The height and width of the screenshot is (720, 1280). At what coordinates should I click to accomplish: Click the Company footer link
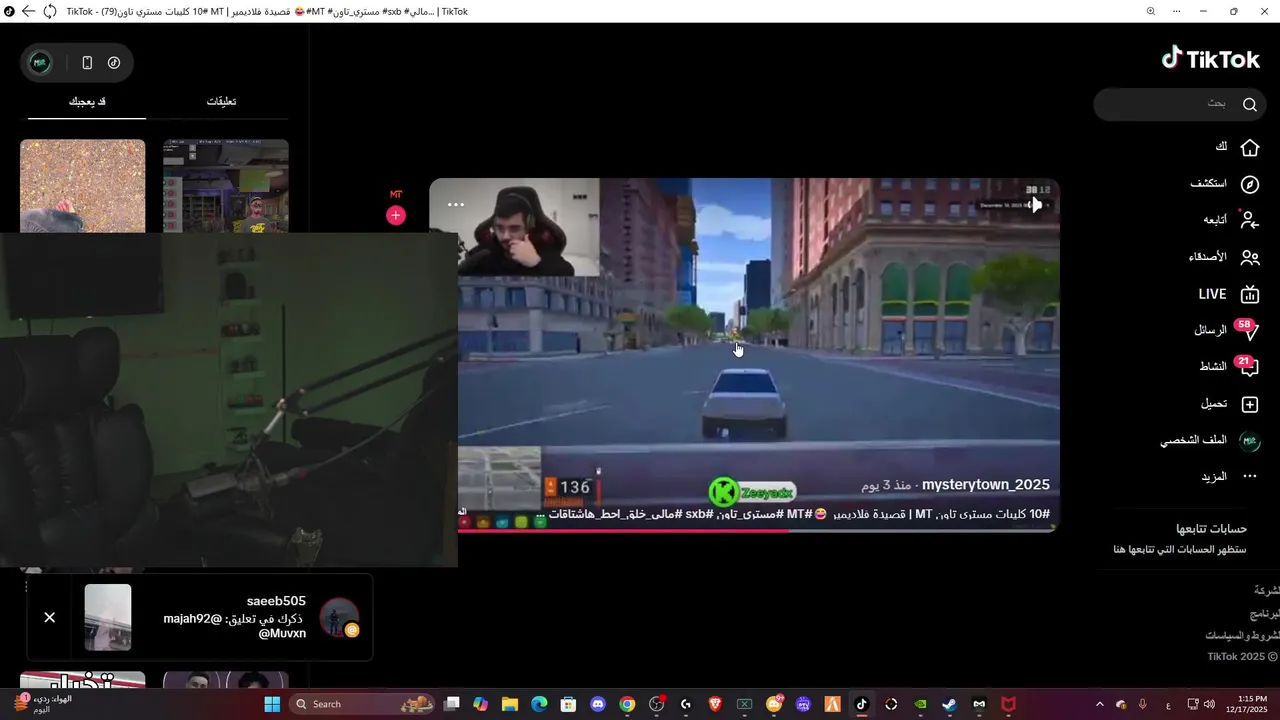coord(1266,590)
